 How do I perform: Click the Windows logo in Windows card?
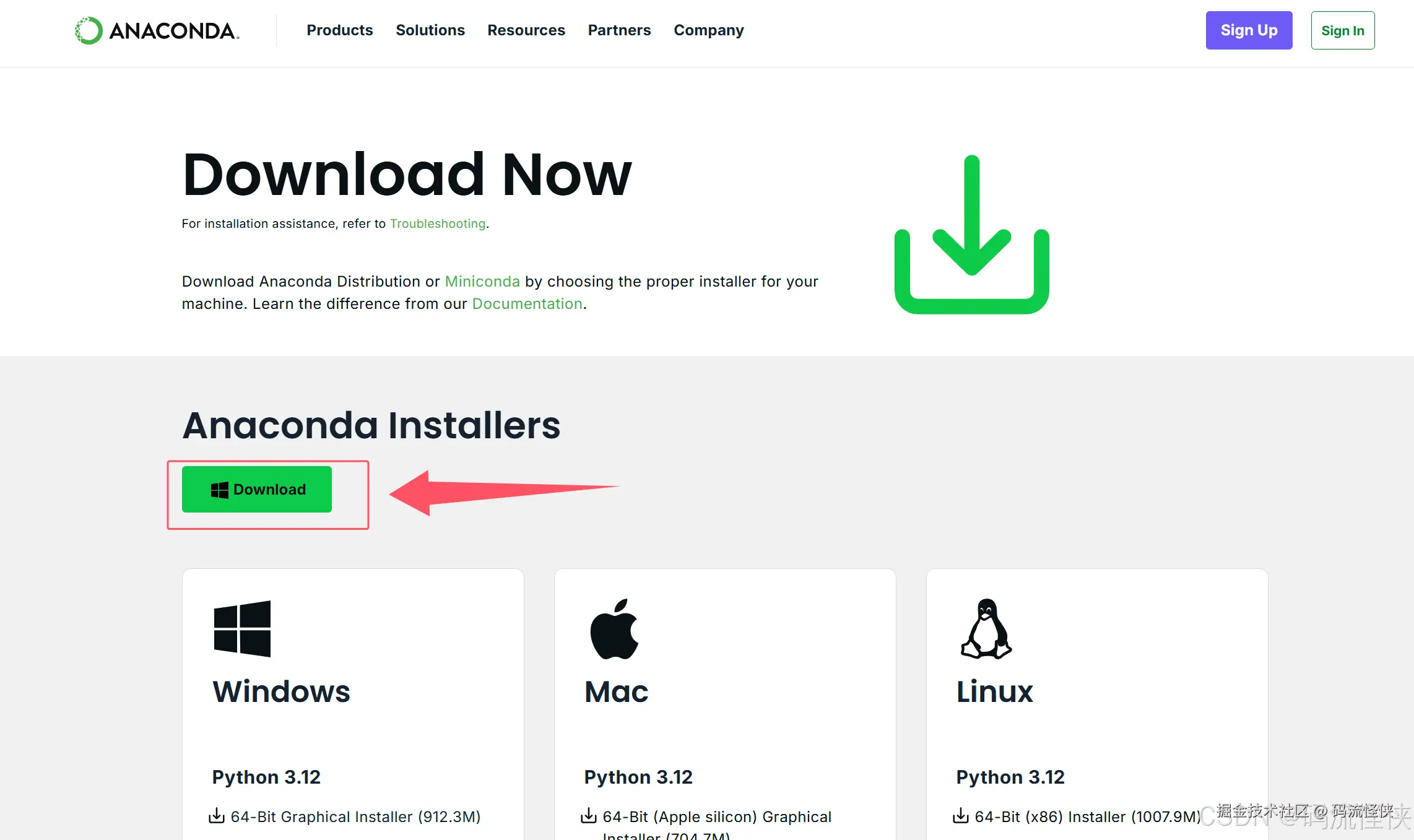242,628
